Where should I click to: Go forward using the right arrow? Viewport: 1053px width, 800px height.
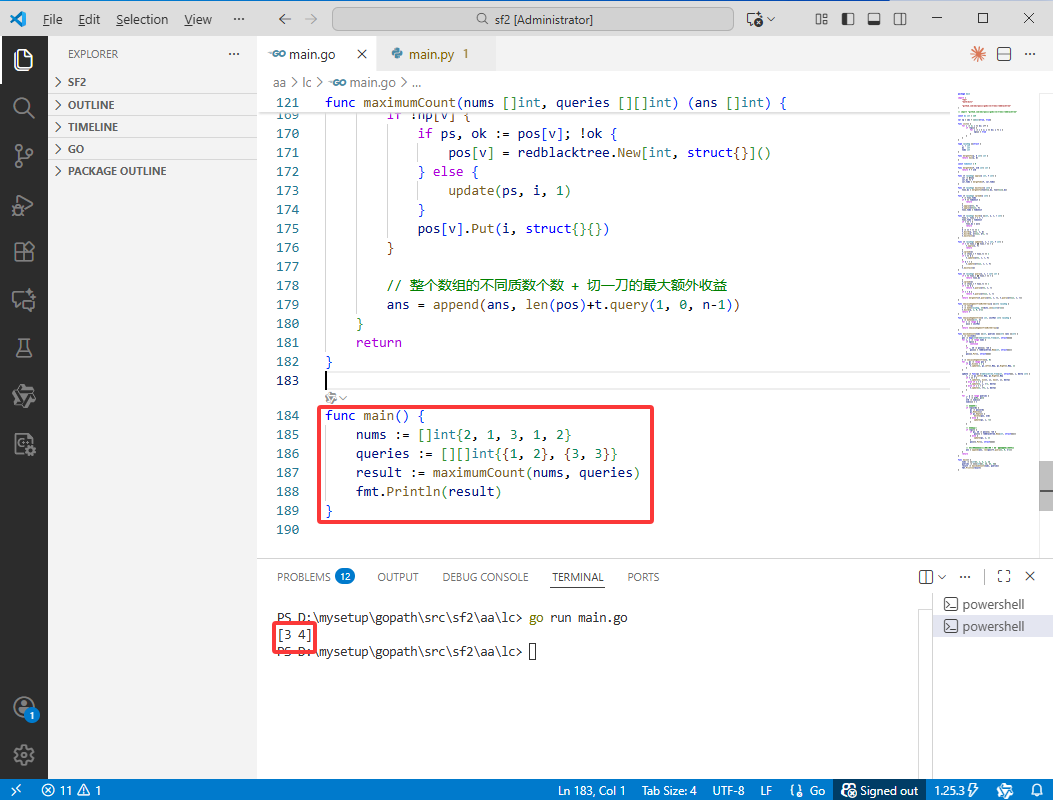pos(311,19)
